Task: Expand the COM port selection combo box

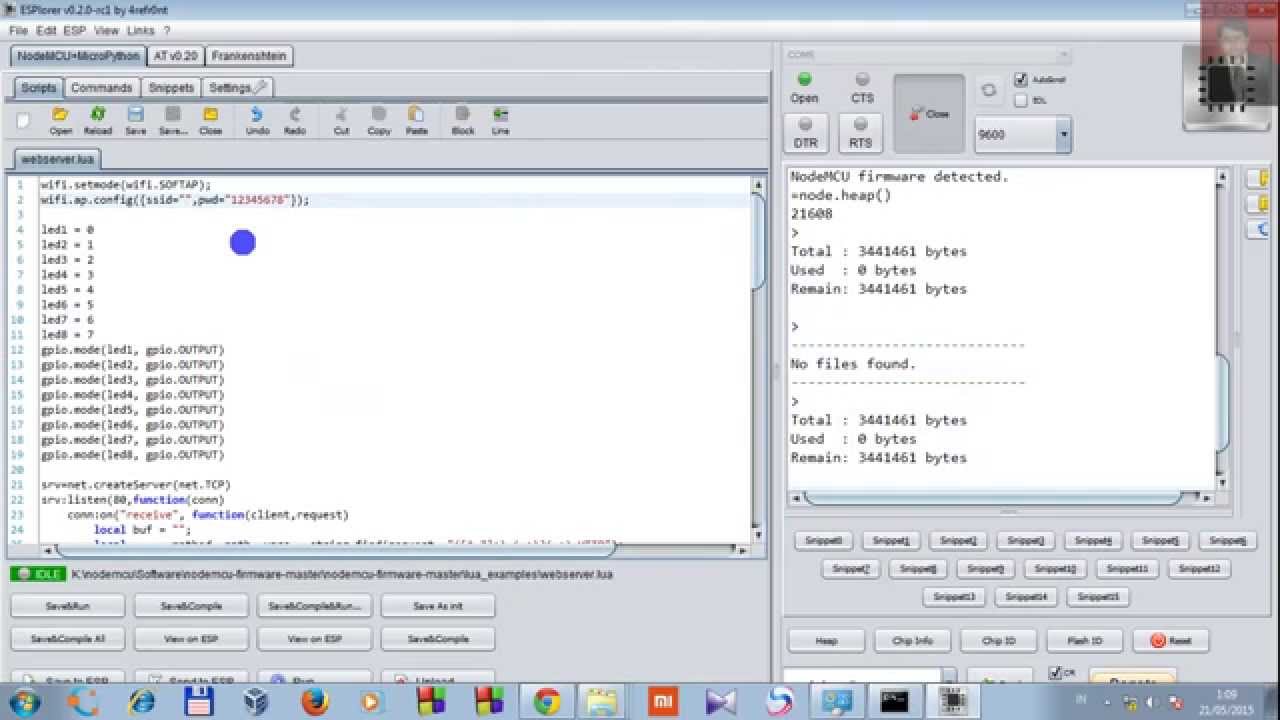Action: pyautogui.click(x=1063, y=55)
